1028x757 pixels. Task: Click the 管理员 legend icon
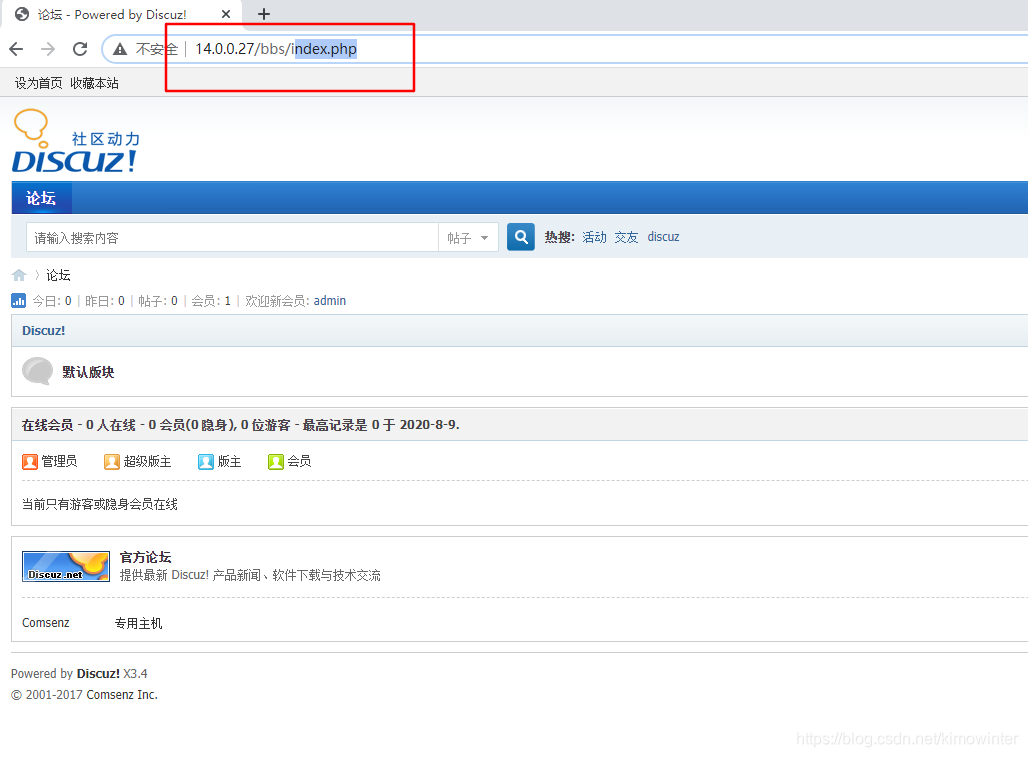click(30, 461)
